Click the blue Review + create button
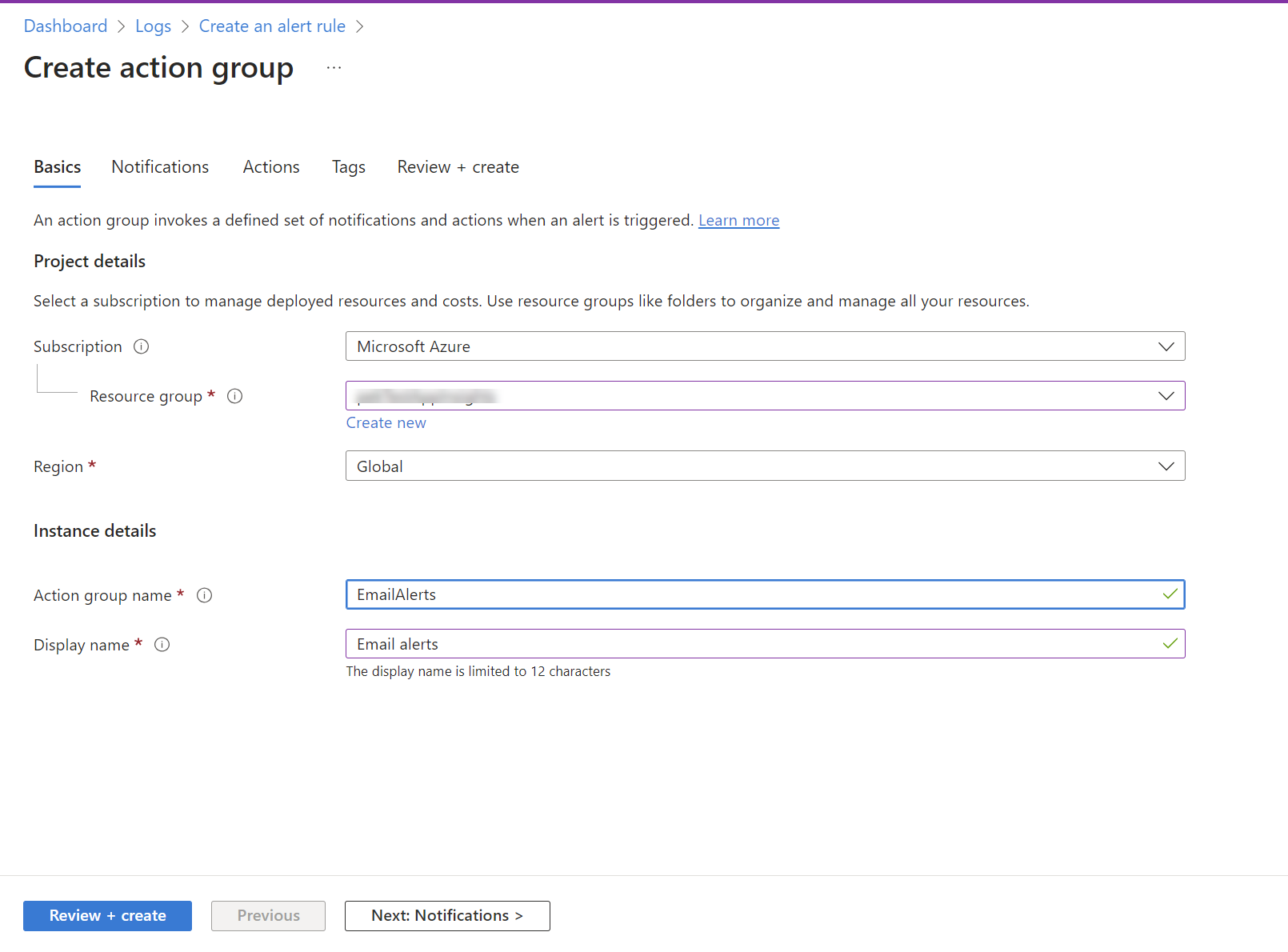This screenshot has height=952, width=1288. pos(108,916)
